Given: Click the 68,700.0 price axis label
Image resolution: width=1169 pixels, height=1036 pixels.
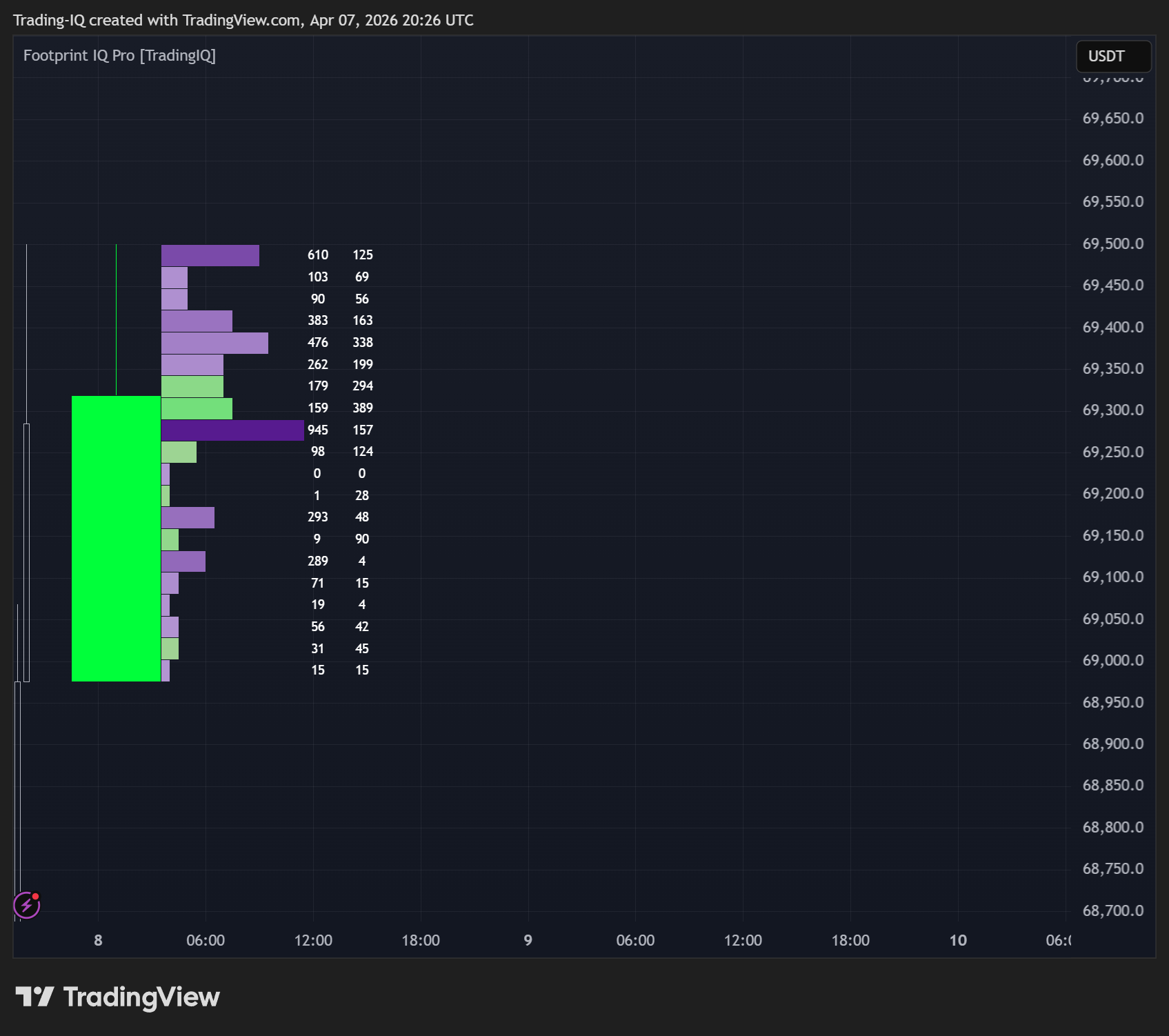Looking at the screenshot, I should coord(1113,911).
